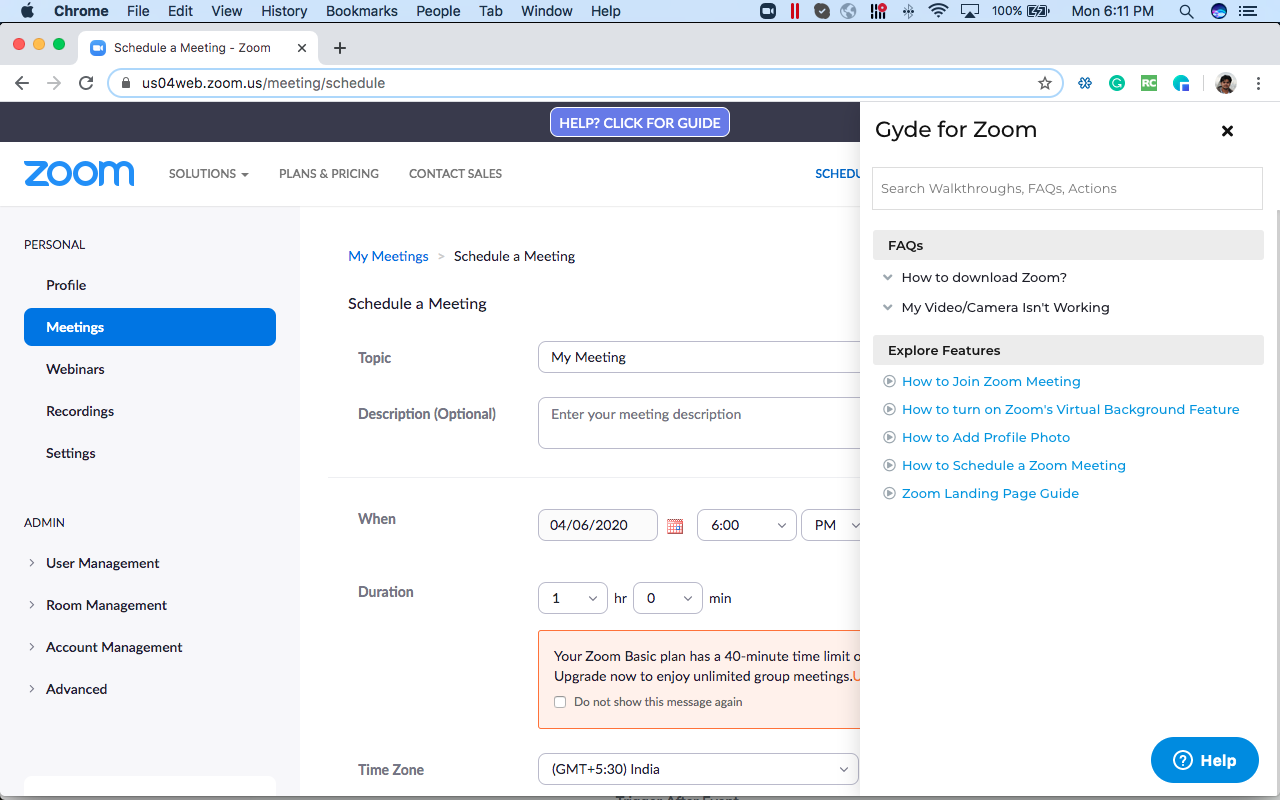1280x800 pixels.
Task: Click play icon beside How to Join Zoom Meeting
Action: (889, 381)
